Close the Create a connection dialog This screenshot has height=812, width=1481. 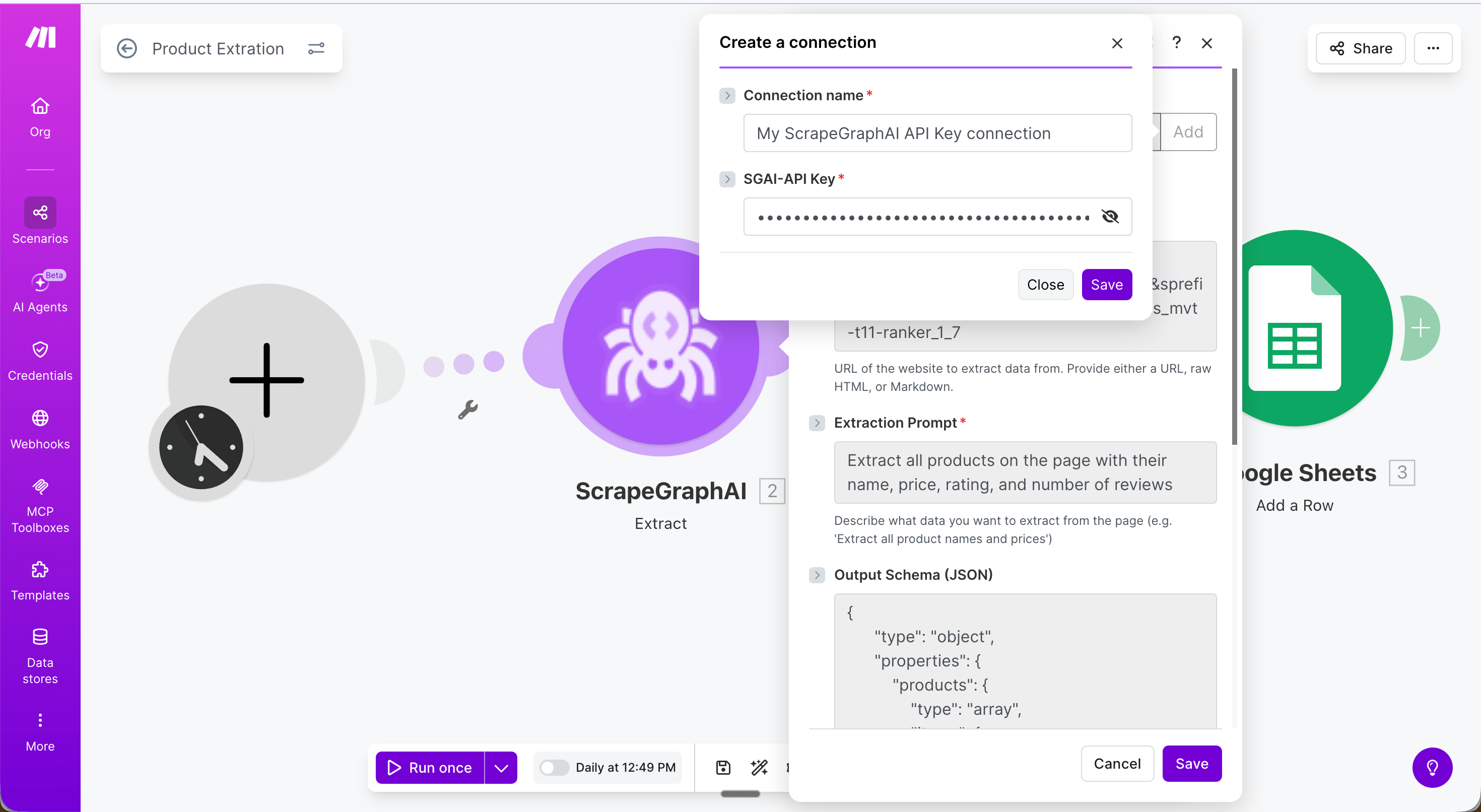click(1116, 43)
